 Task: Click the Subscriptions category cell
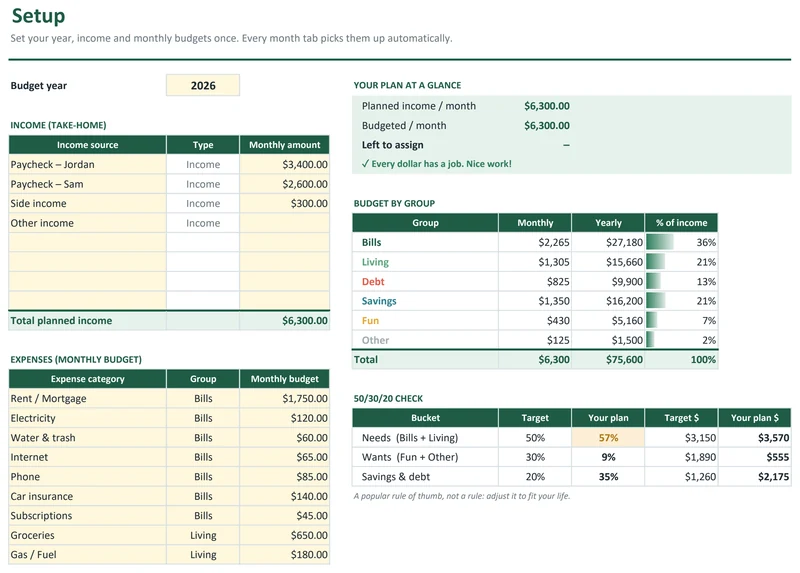coord(87,516)
